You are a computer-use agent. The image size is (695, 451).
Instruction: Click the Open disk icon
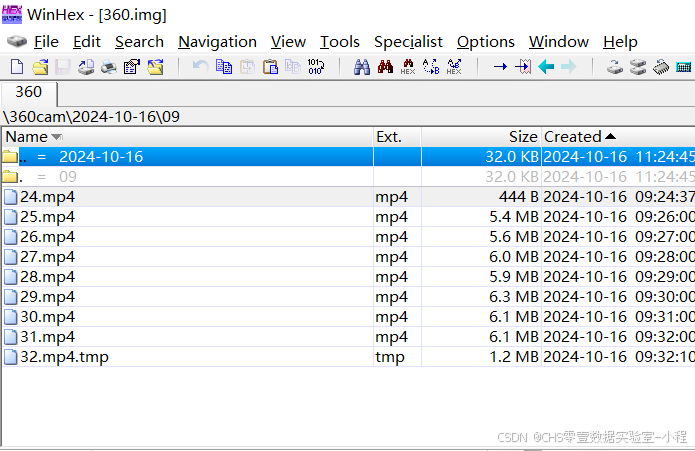(x=615, y=67)
